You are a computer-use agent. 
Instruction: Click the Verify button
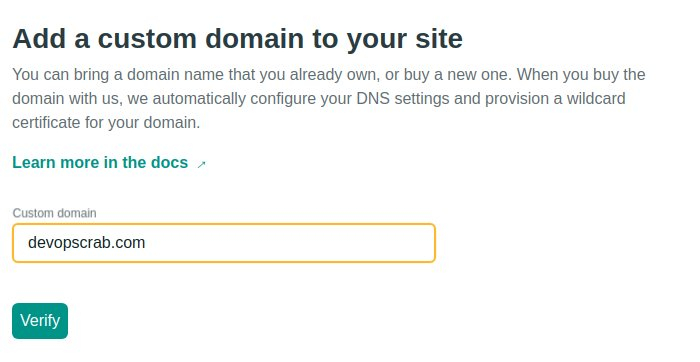[40, 321]
